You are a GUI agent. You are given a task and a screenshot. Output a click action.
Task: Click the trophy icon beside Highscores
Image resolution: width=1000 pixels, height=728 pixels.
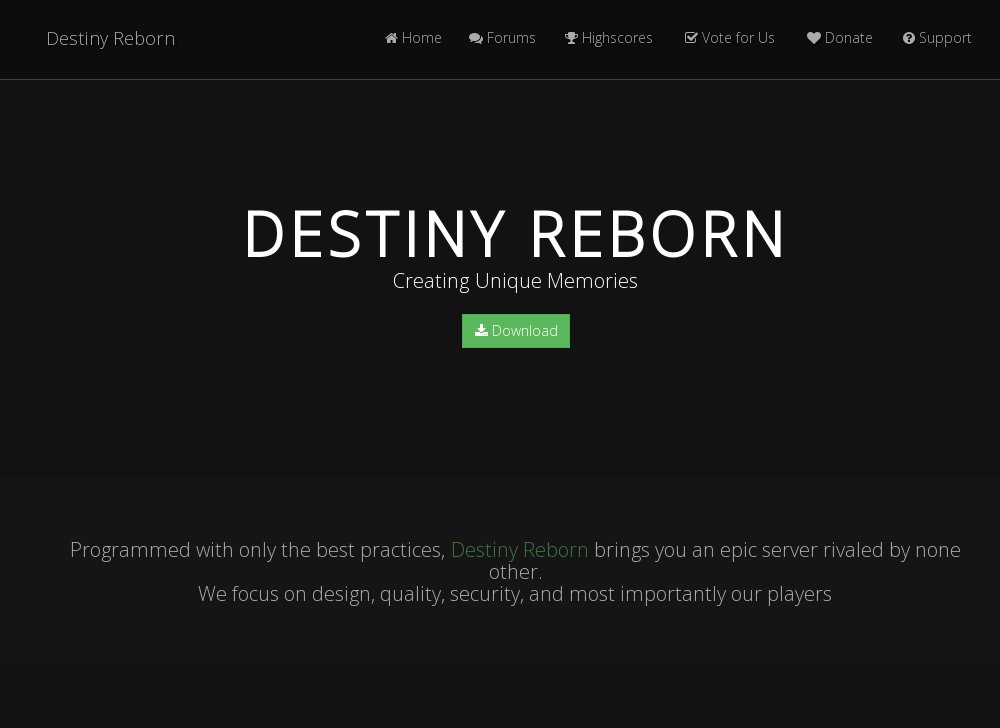[571, 38]
